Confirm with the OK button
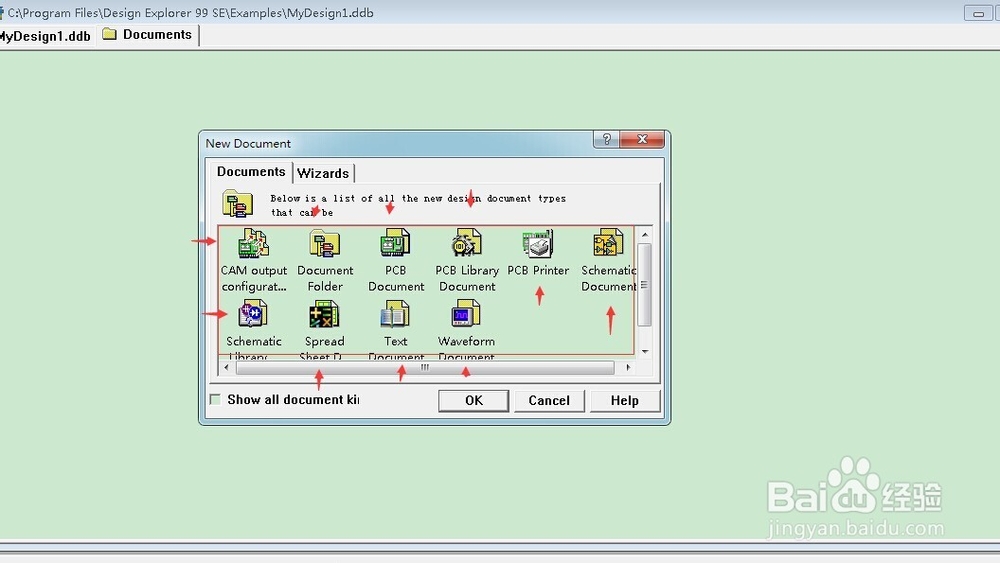 473,400
